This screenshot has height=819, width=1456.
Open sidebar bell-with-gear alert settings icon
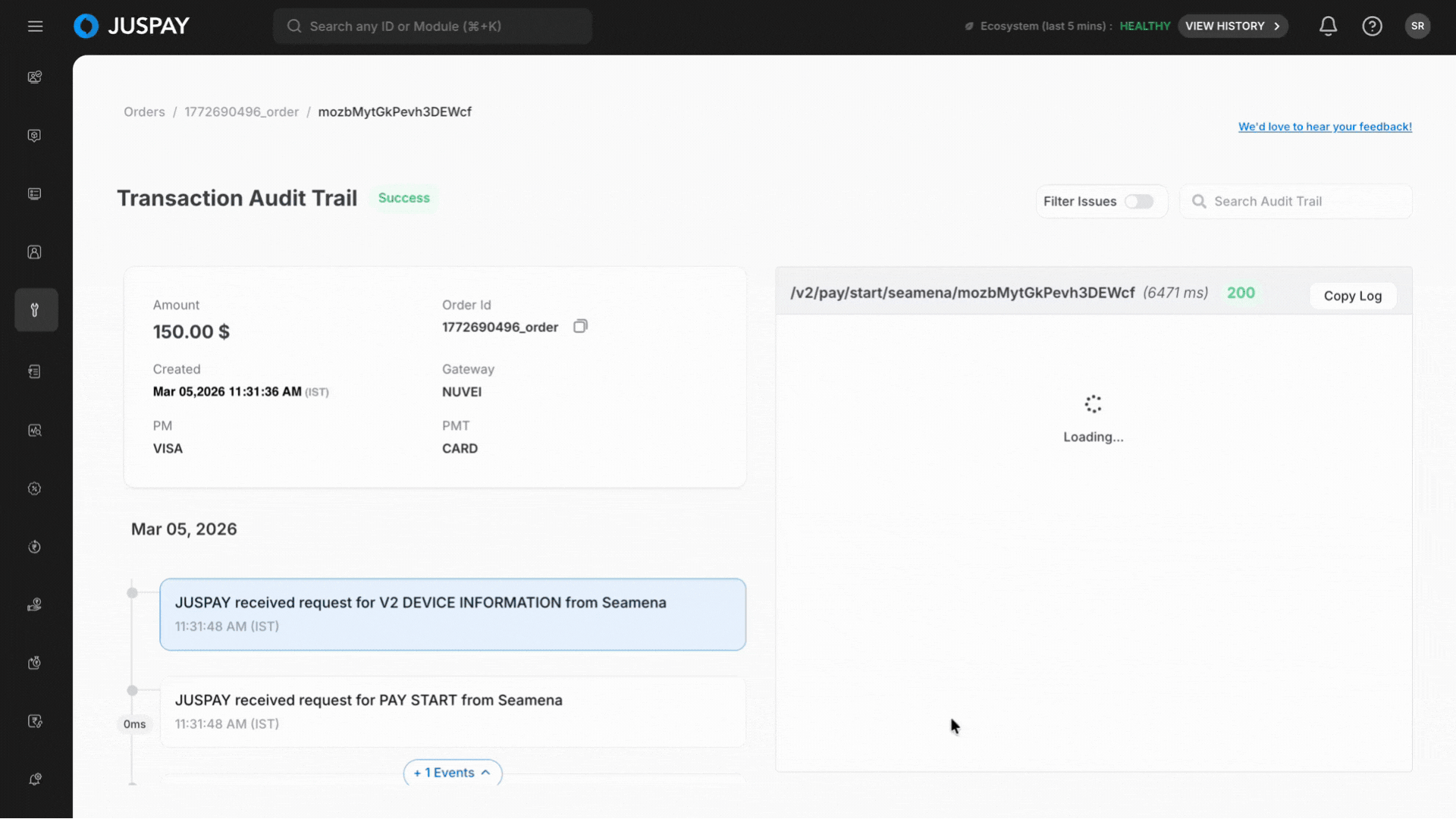coord(35,780)
